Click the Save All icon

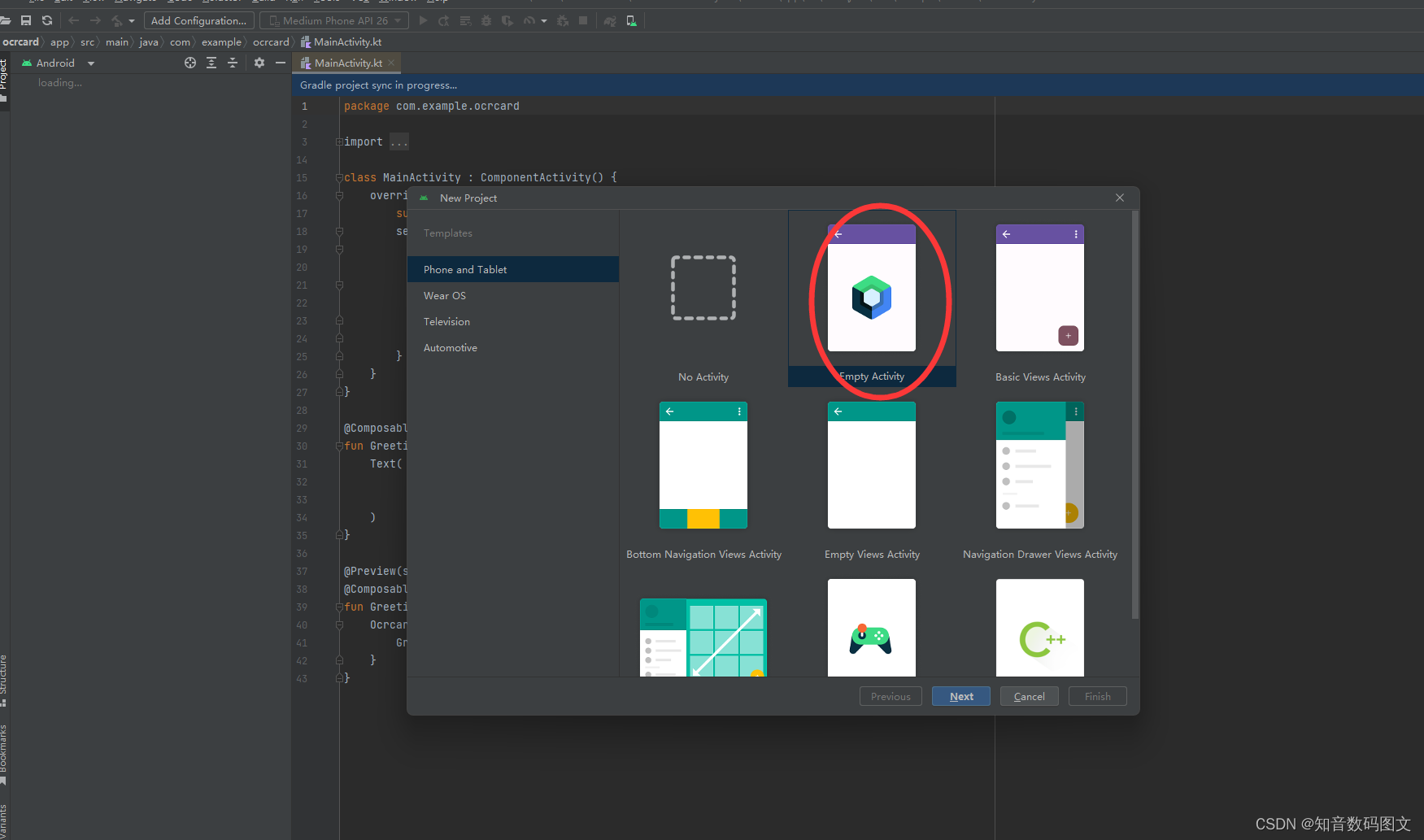click(25, 20)
